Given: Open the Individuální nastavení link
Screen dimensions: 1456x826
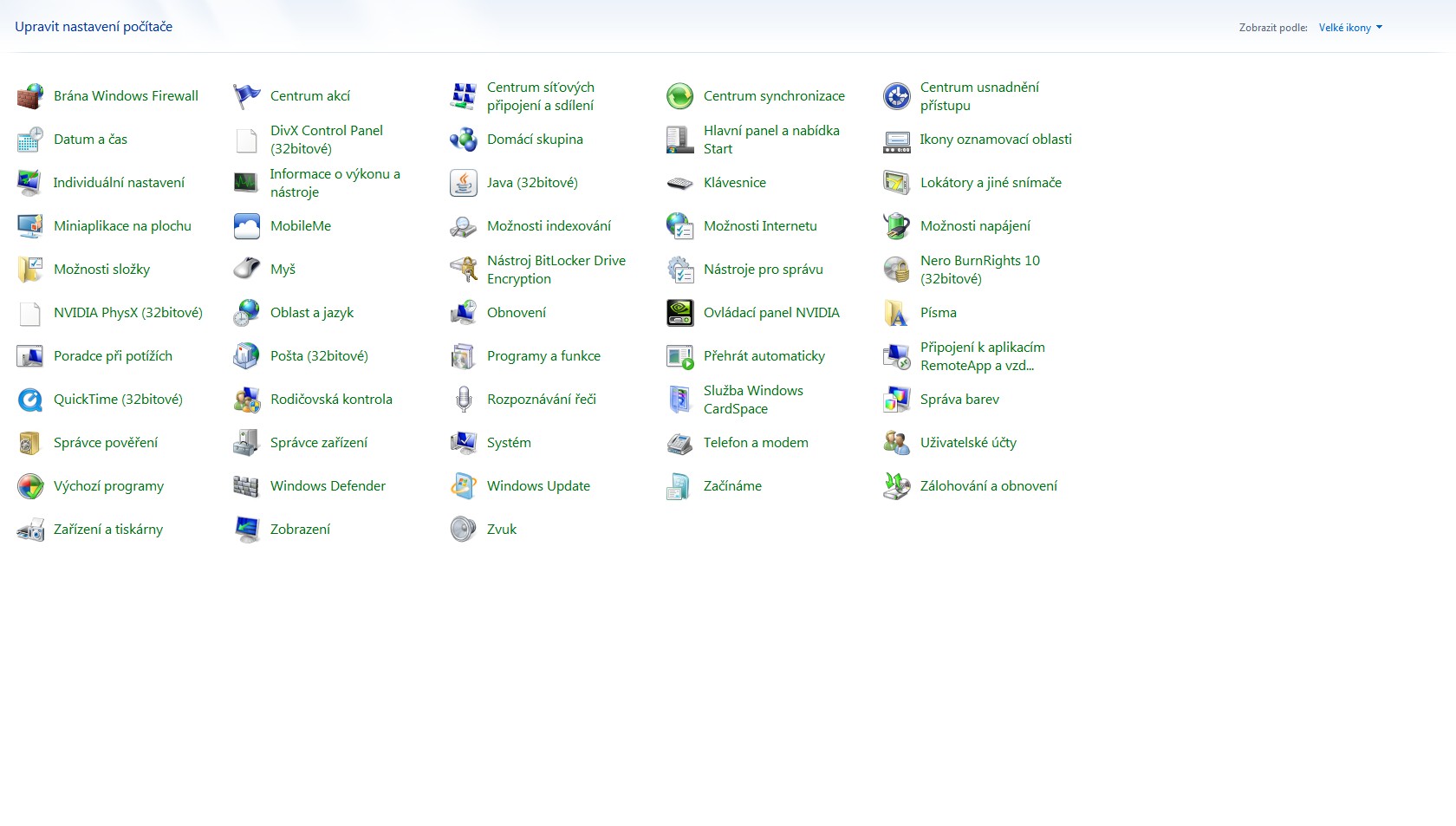Looking at the screenshot, I should [119, 183].
